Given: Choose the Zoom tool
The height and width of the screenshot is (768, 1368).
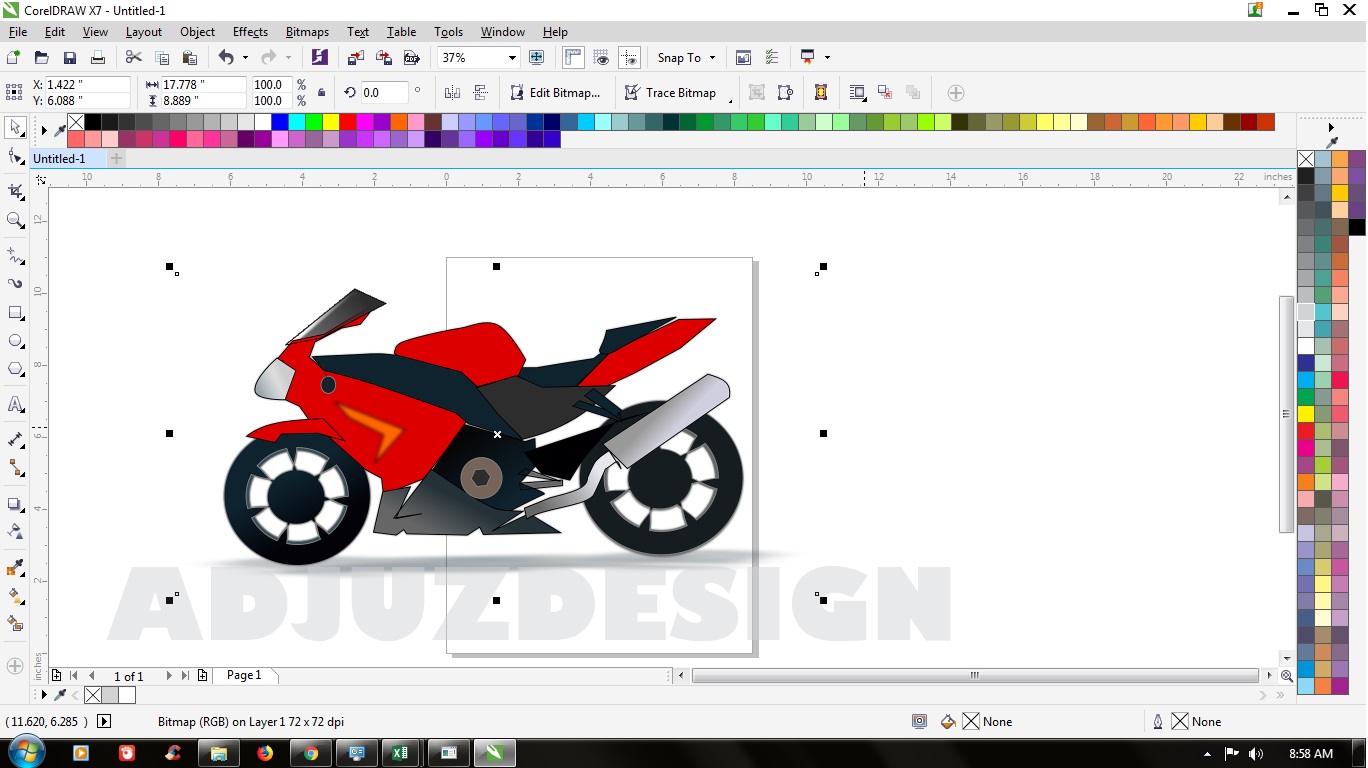Looking at the screenshot, I should pyautogui.click(x=15, y=221).
